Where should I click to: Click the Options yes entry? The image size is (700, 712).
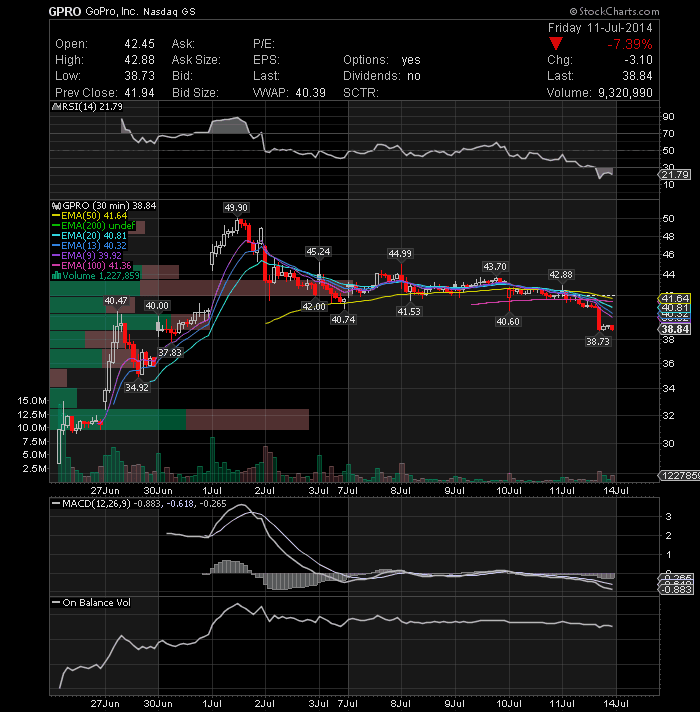tap(382, 60)
